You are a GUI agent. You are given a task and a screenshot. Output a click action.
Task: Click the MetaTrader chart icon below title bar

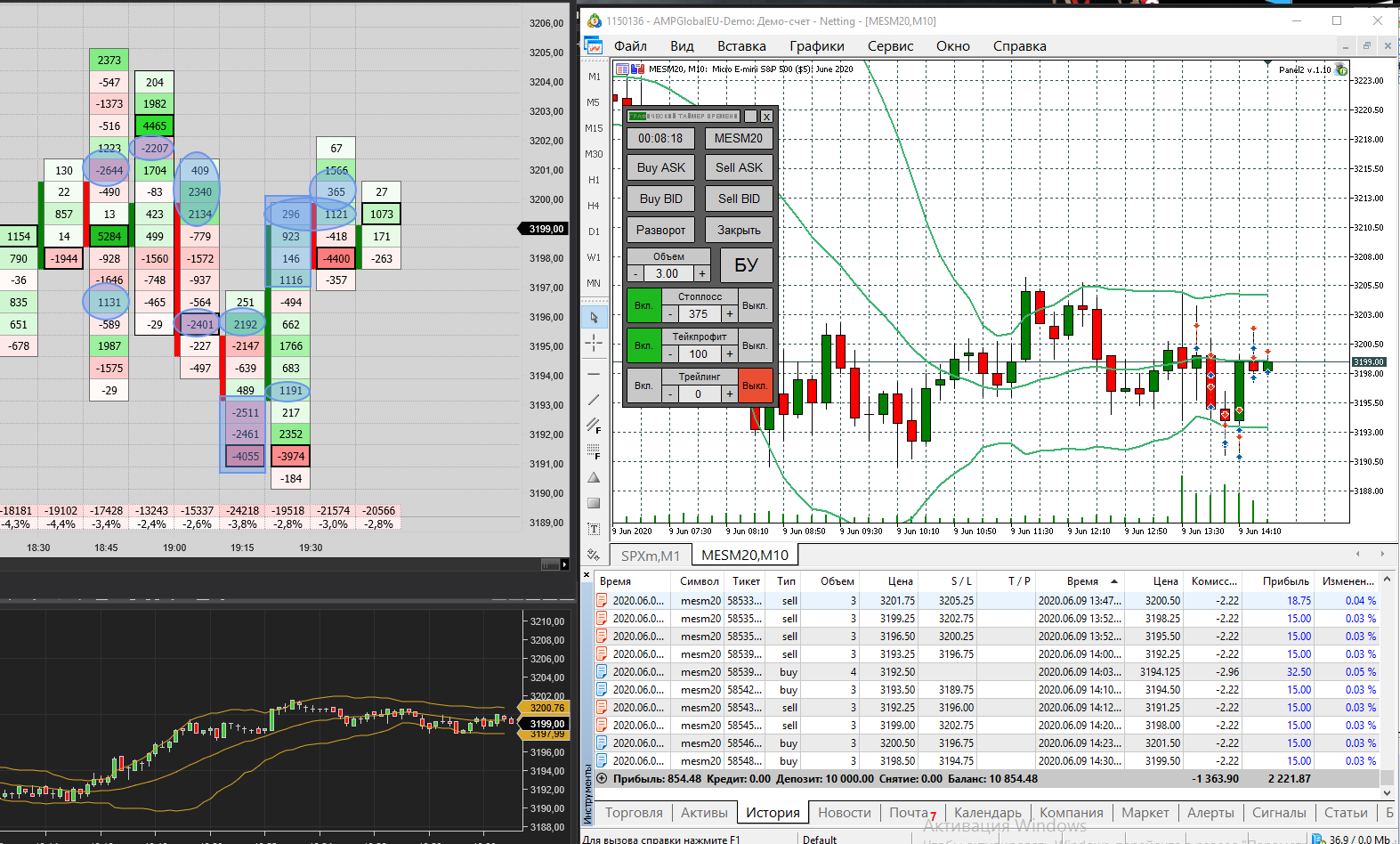[x=594, y=46]
